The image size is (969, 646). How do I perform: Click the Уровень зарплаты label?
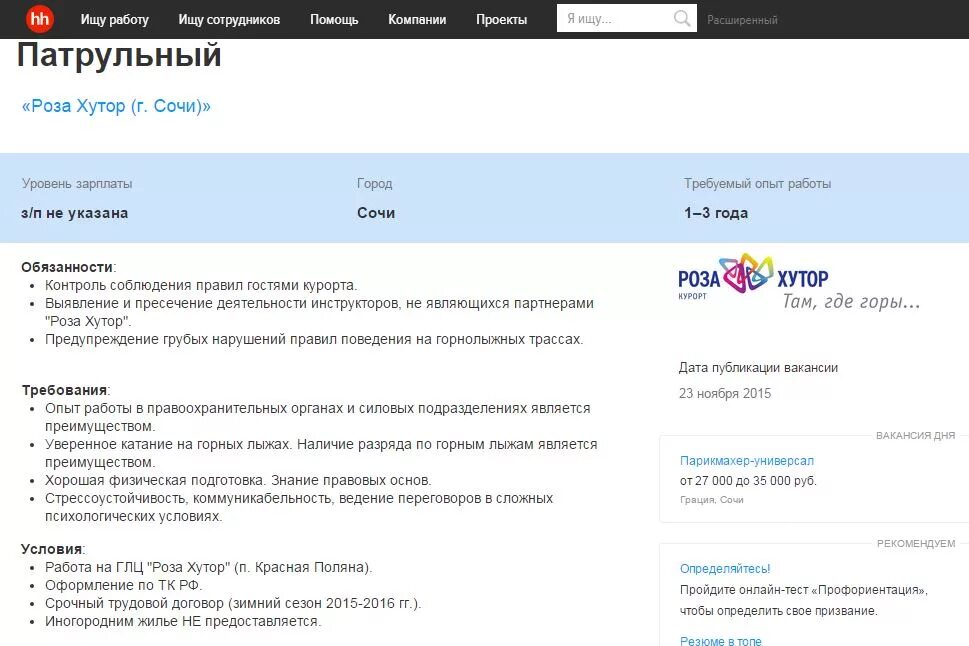(77, 184)
